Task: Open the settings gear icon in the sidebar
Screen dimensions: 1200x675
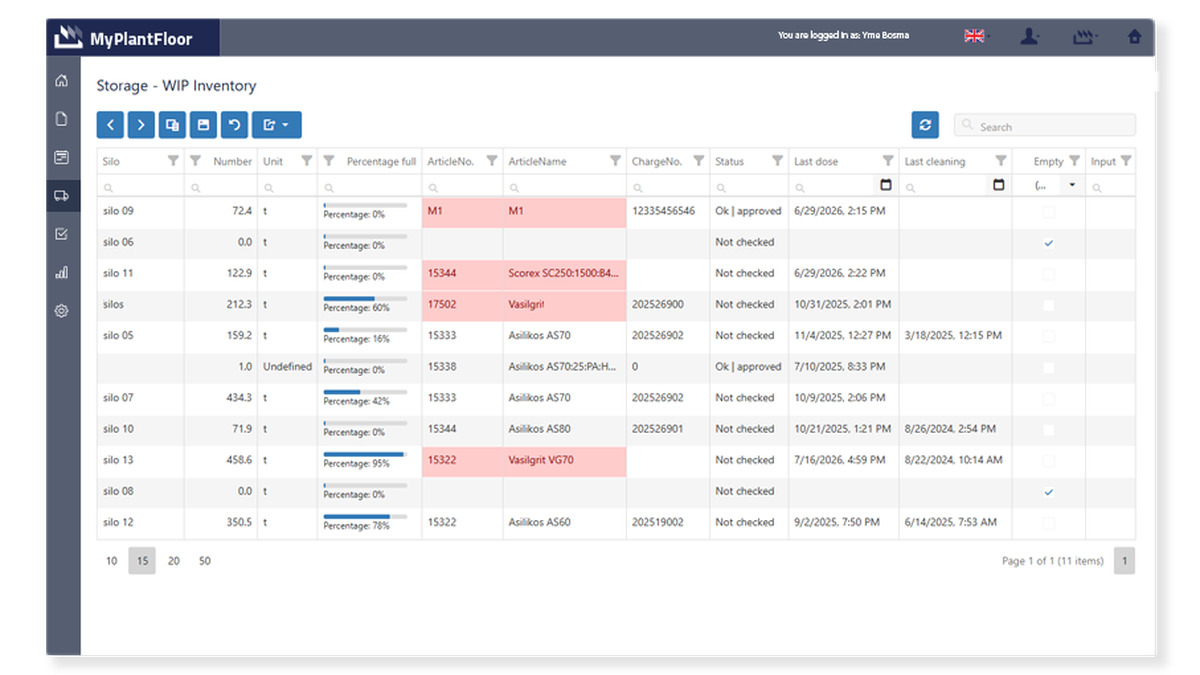Action: tap(62, 311)
